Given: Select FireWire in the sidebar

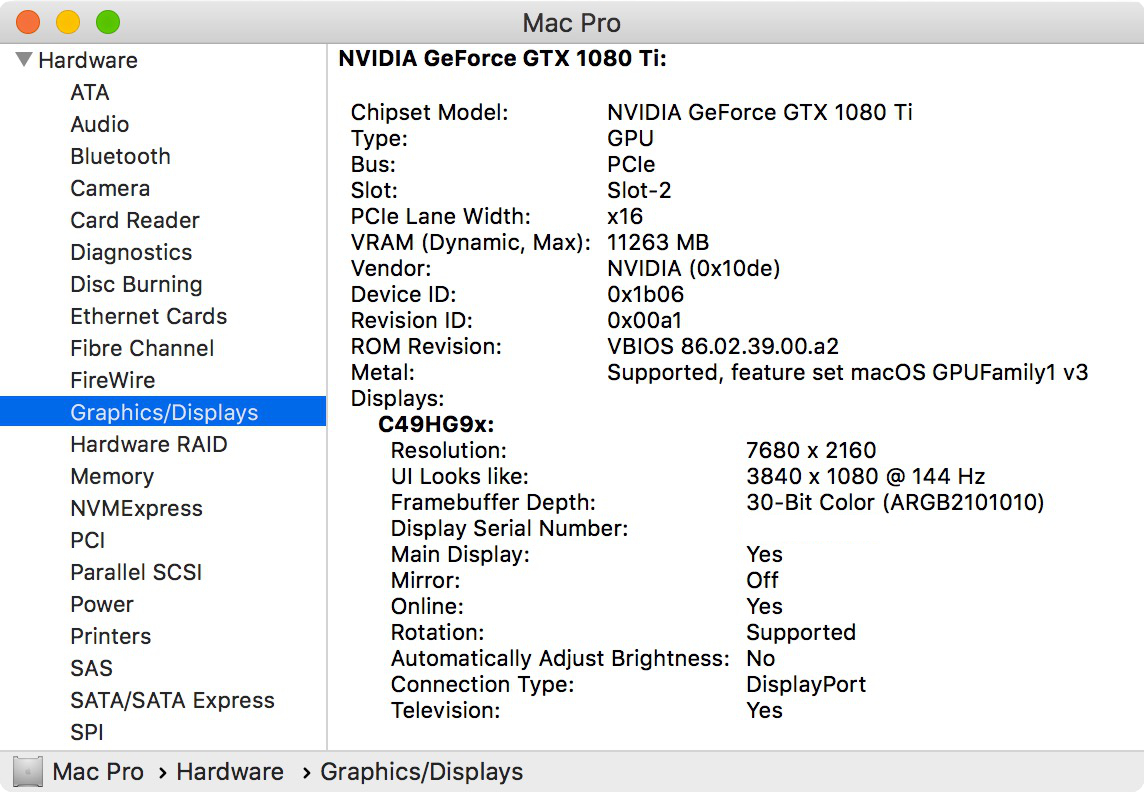Looking at the screenshot, I should click(113, 381).
